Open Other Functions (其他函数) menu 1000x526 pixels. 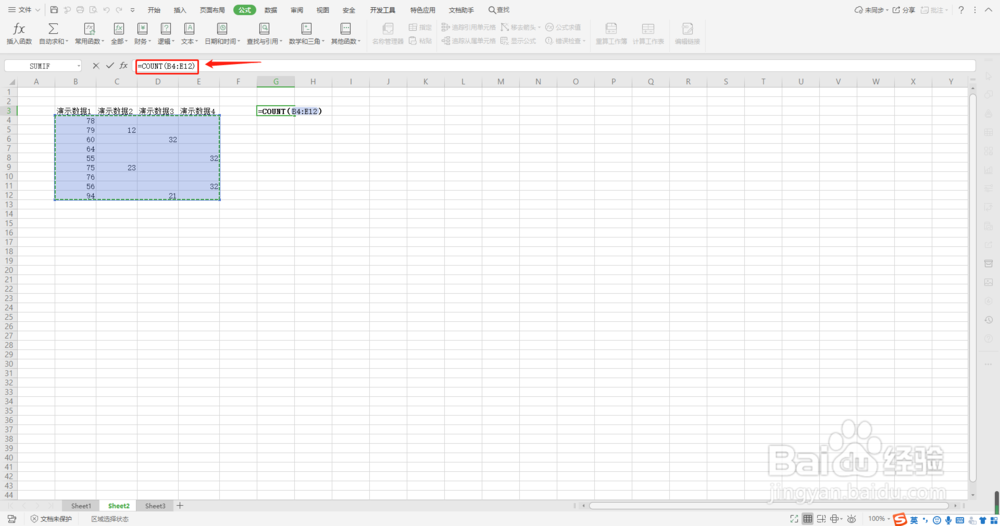point(346,33)
